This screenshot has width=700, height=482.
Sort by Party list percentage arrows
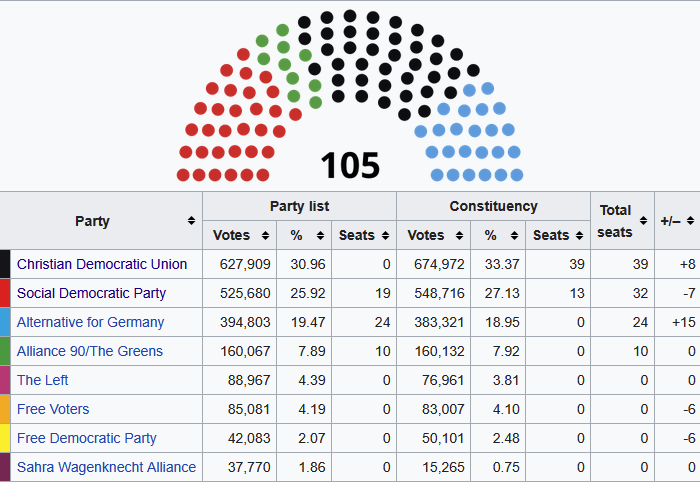pos(320,235)
